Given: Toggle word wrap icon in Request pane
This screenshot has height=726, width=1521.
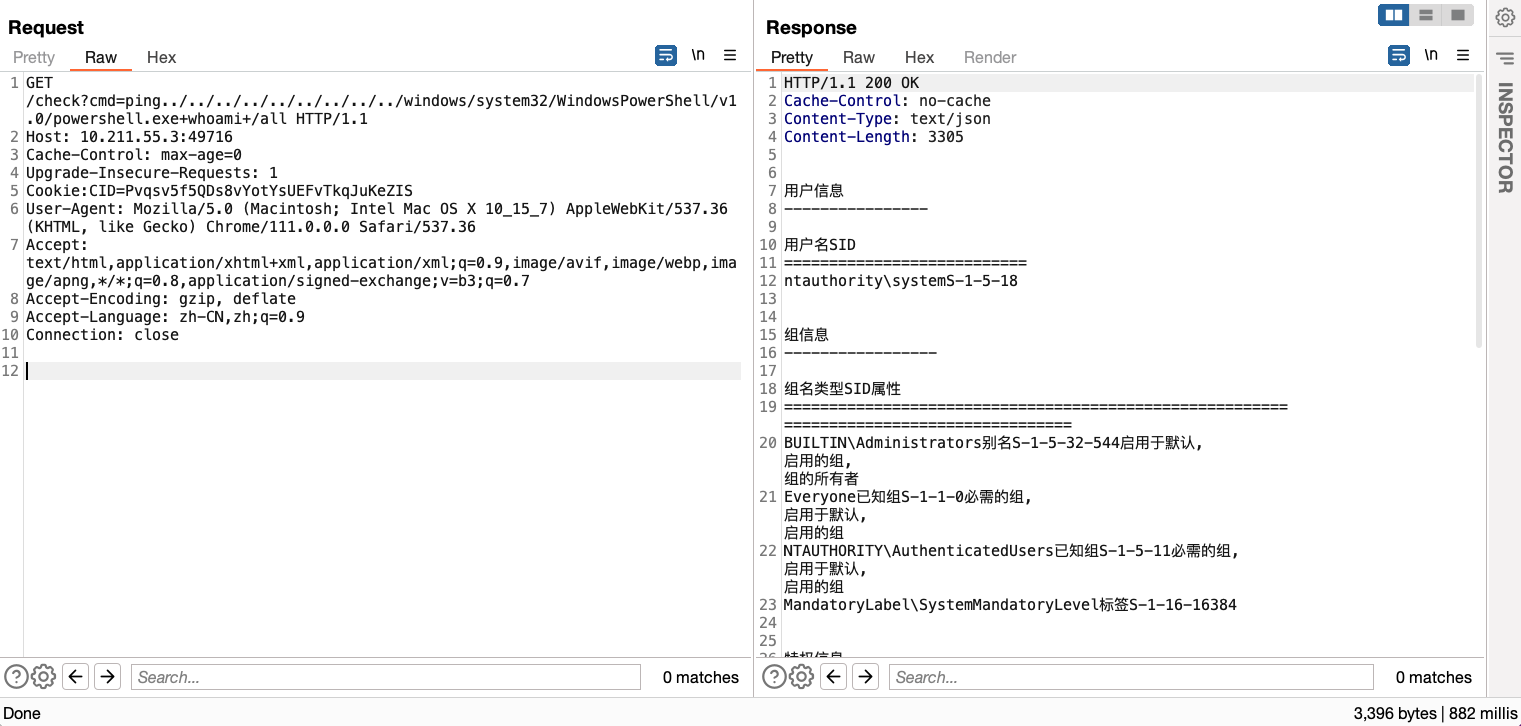Looking at the screenshot, I should (665, 56).
